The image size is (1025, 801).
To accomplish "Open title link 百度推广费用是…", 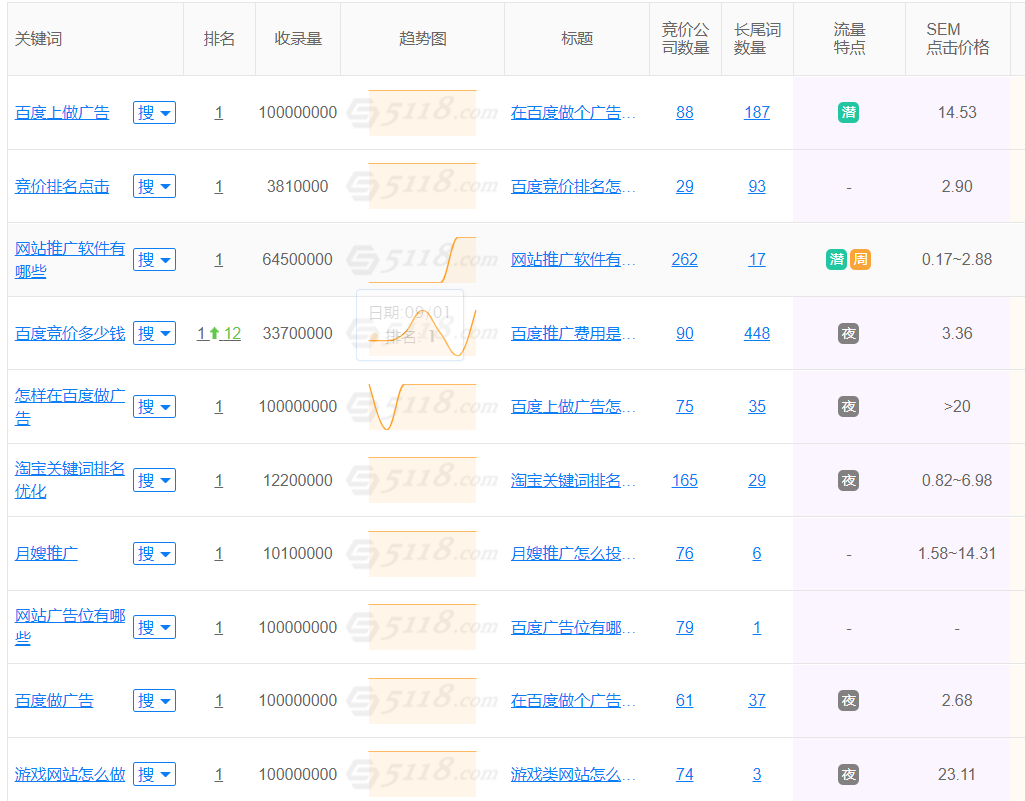I will tap(573, 333).
